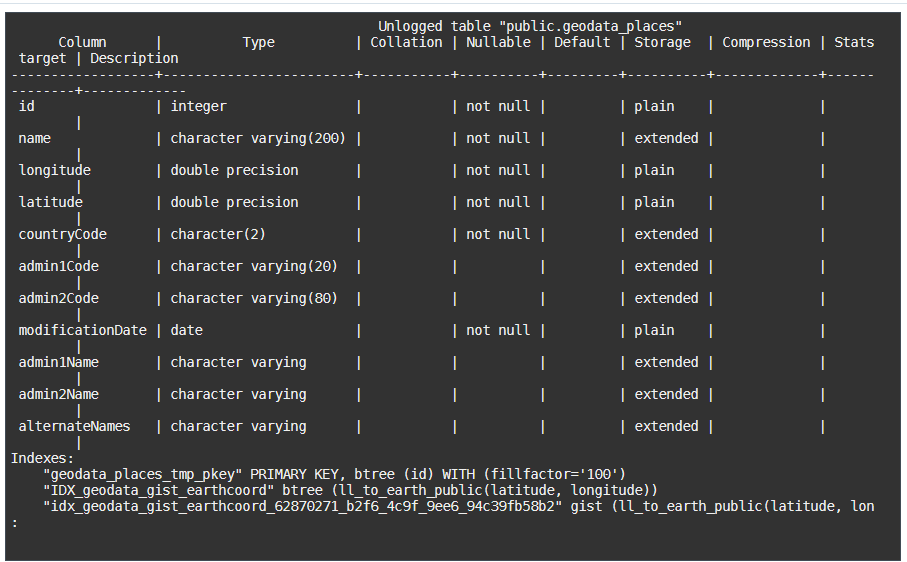Click the "Storage" header label

tap(662, 42)
